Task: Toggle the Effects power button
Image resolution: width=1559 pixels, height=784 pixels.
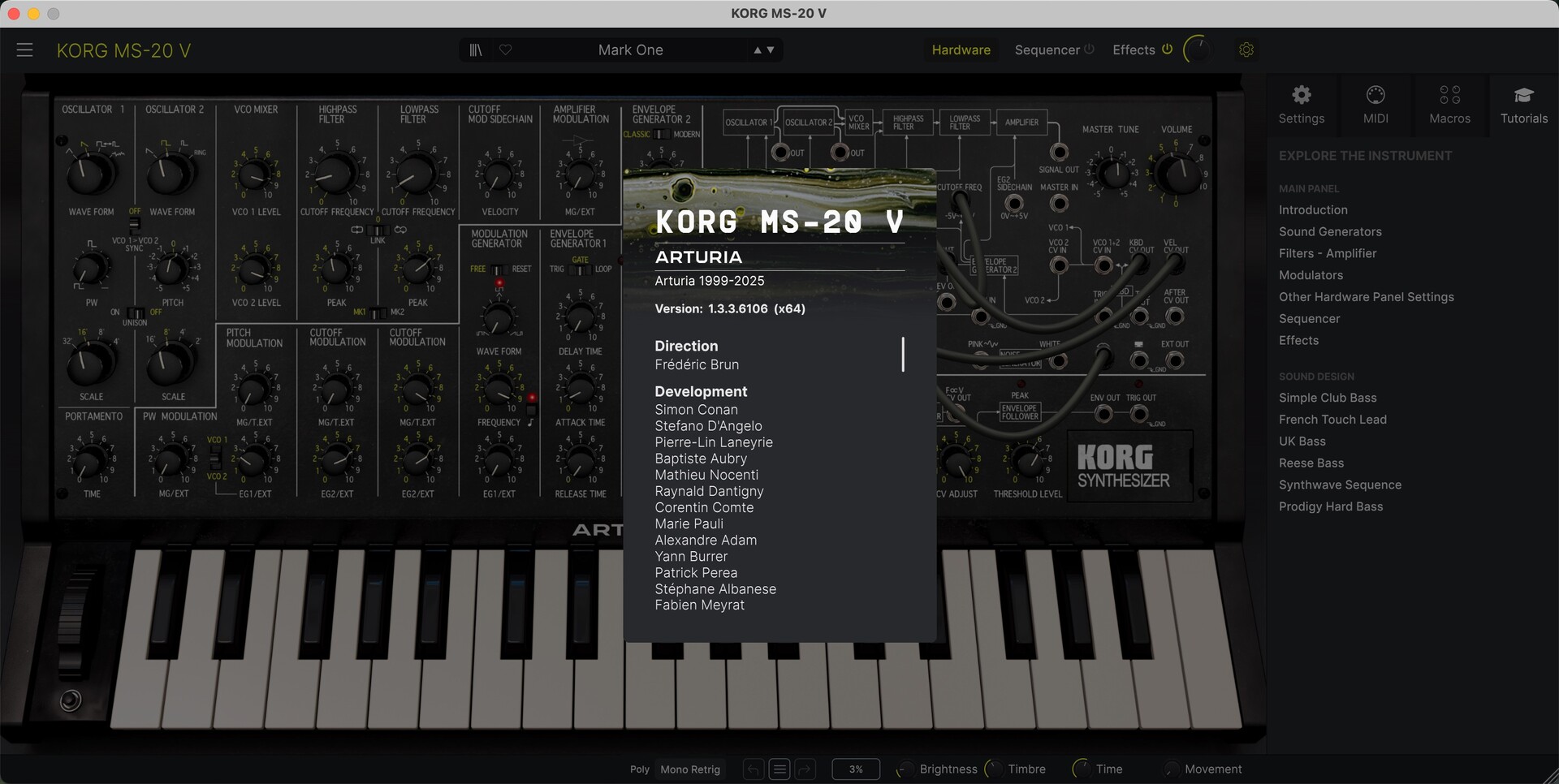Action: coord(1167,50)
